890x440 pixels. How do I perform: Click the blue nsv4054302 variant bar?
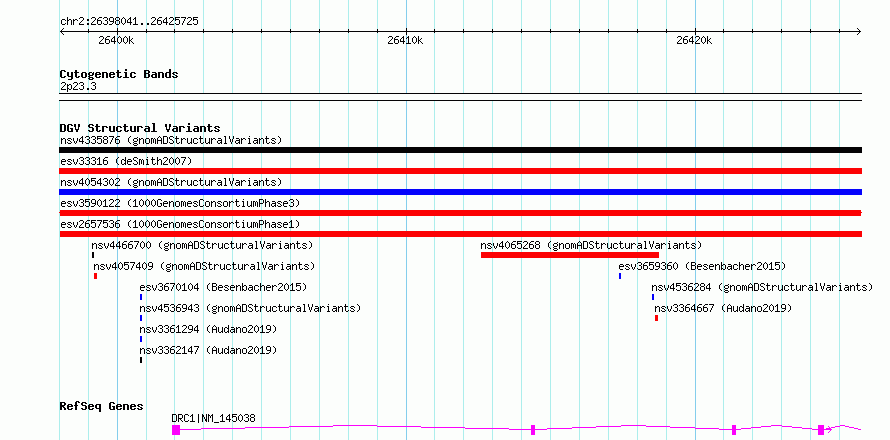[x=460, y=192]
